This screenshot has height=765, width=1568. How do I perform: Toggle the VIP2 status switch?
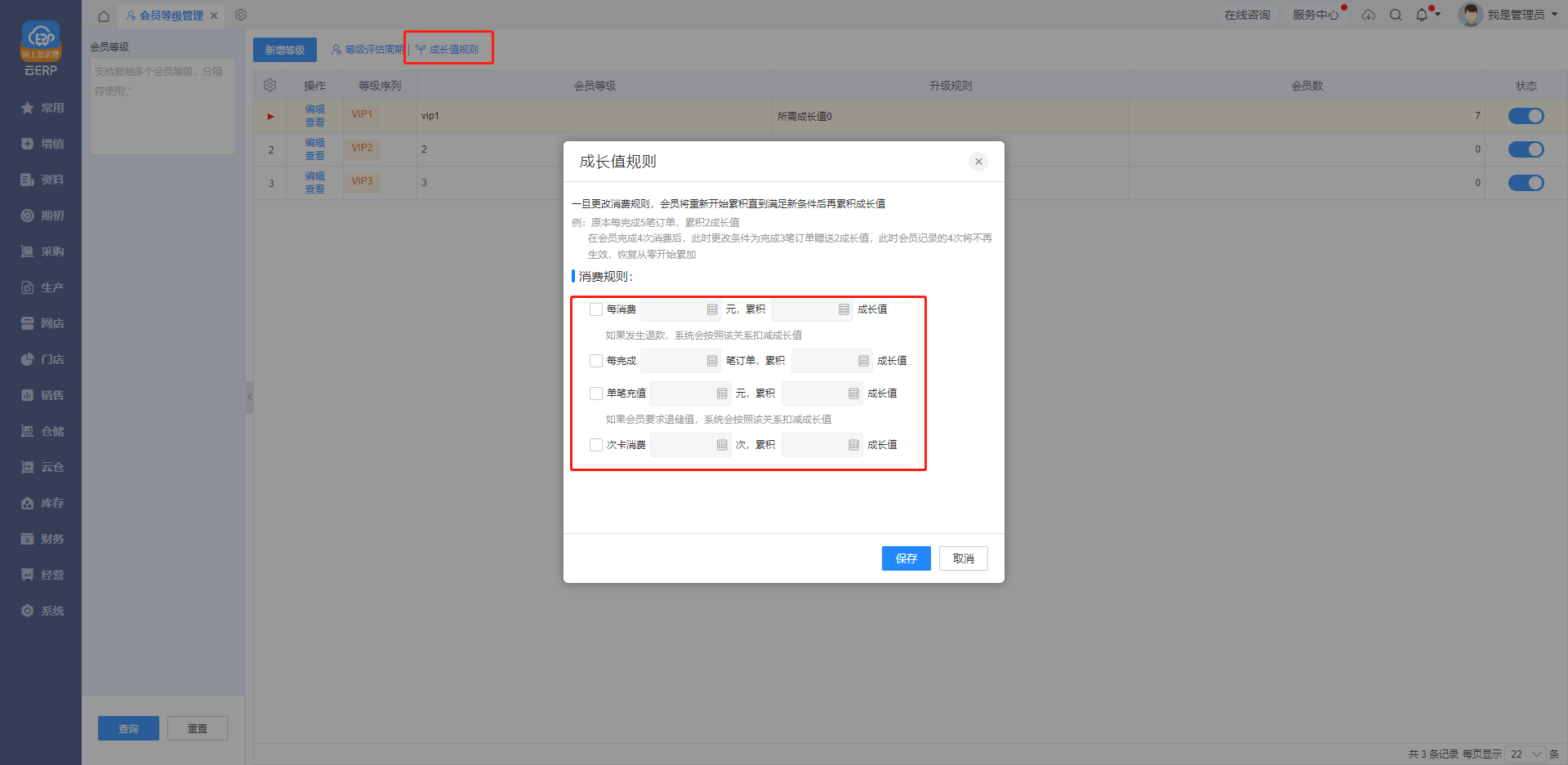pyautogui.click(x=1526, y=149)
